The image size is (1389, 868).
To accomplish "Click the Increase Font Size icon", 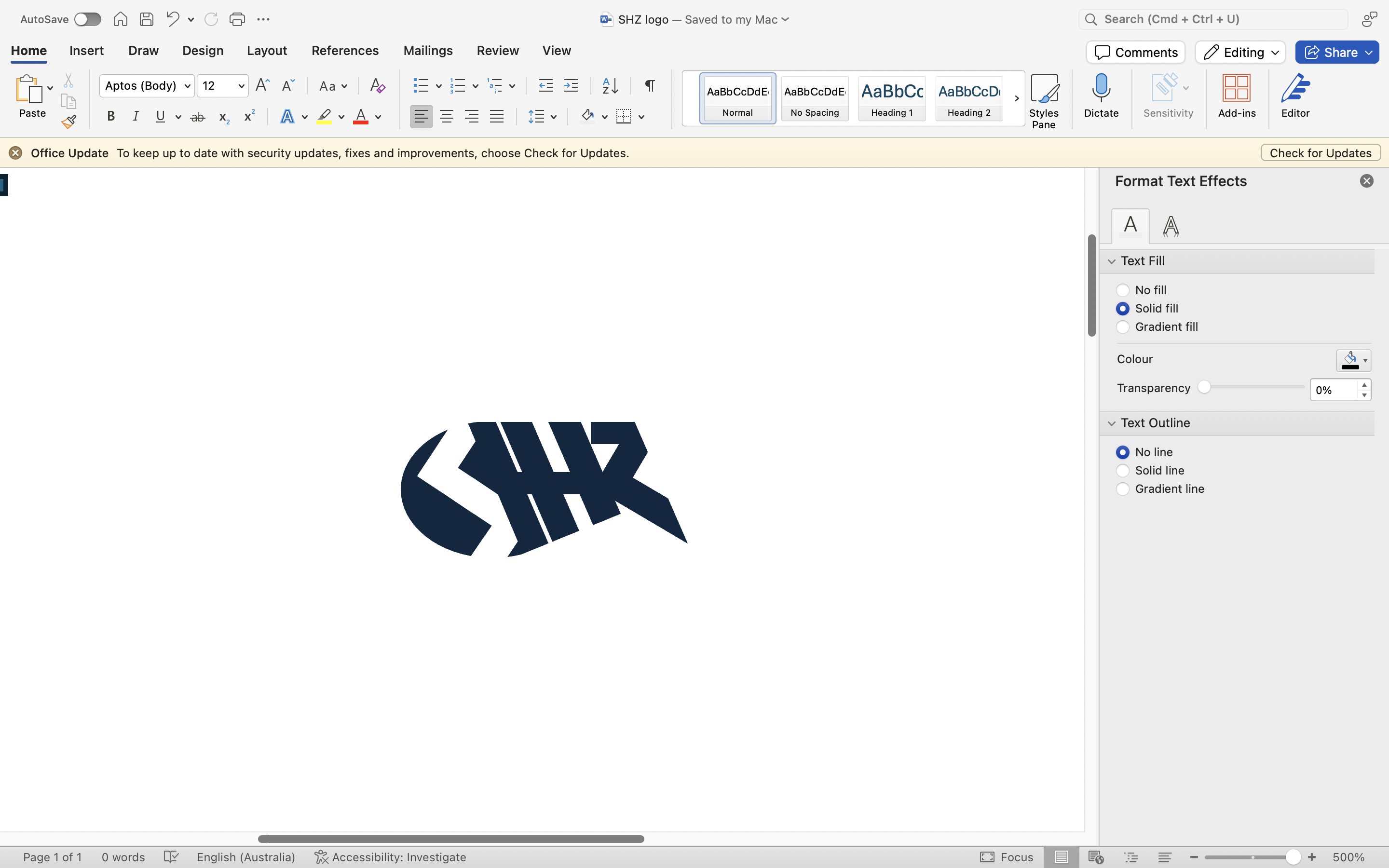I will 262,85.
